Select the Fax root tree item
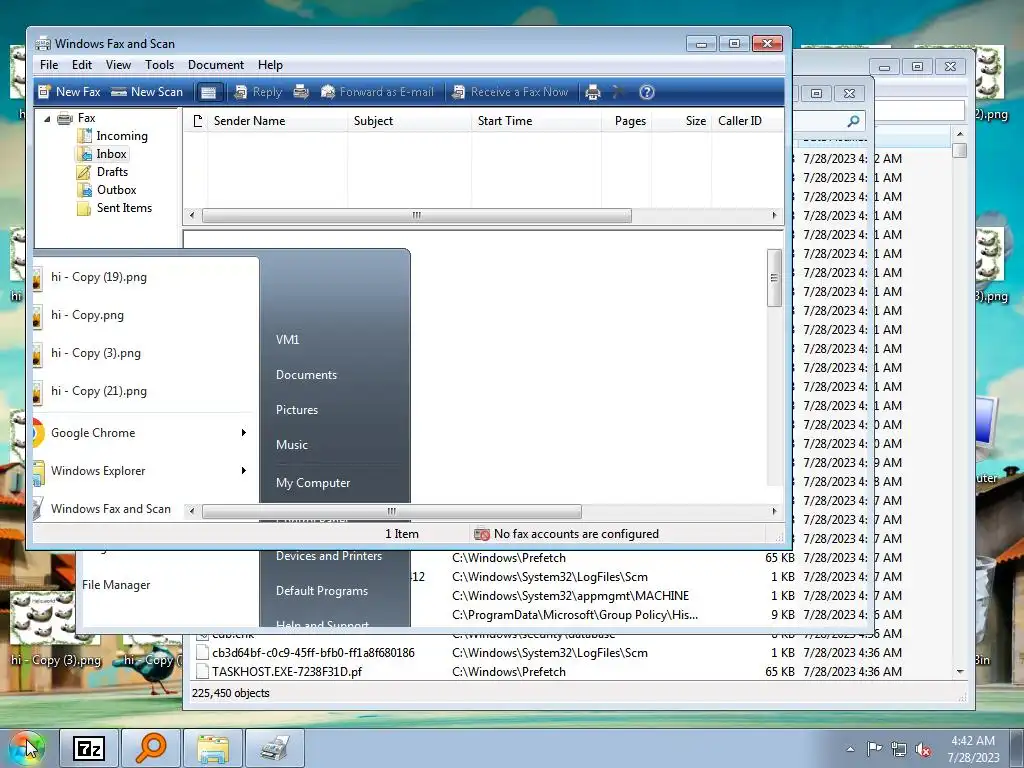 tap(86, 118)
